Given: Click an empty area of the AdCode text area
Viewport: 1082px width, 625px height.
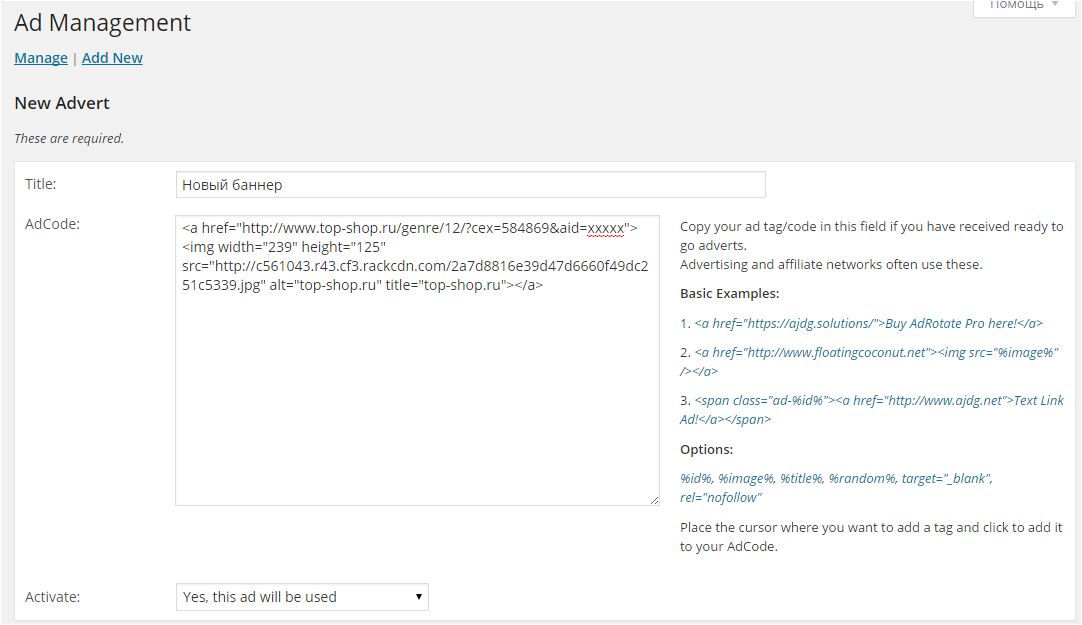Looking at the screenshot, I should pos(417,400).
